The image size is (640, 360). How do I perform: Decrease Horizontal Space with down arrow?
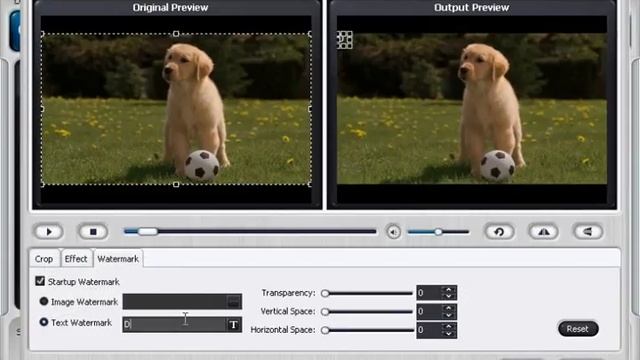coord(449,334)
